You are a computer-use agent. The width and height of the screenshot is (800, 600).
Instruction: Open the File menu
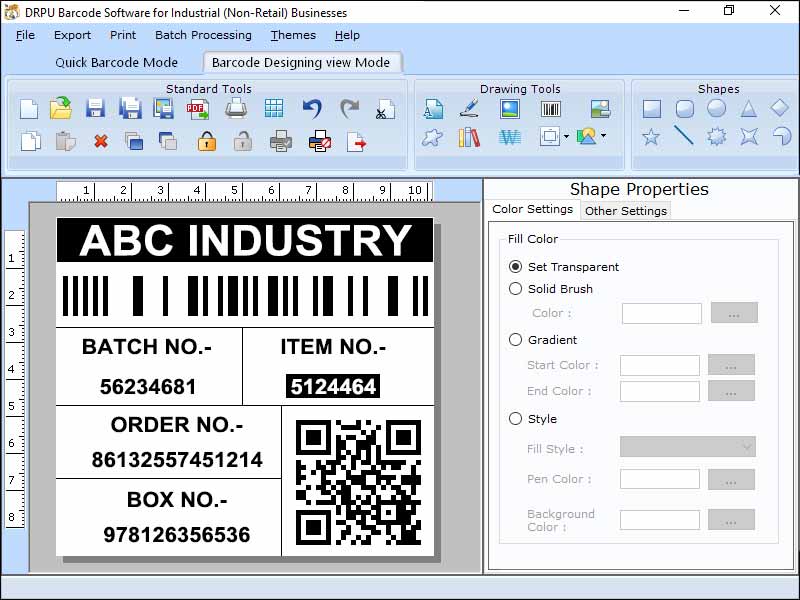tap(25, 35)
